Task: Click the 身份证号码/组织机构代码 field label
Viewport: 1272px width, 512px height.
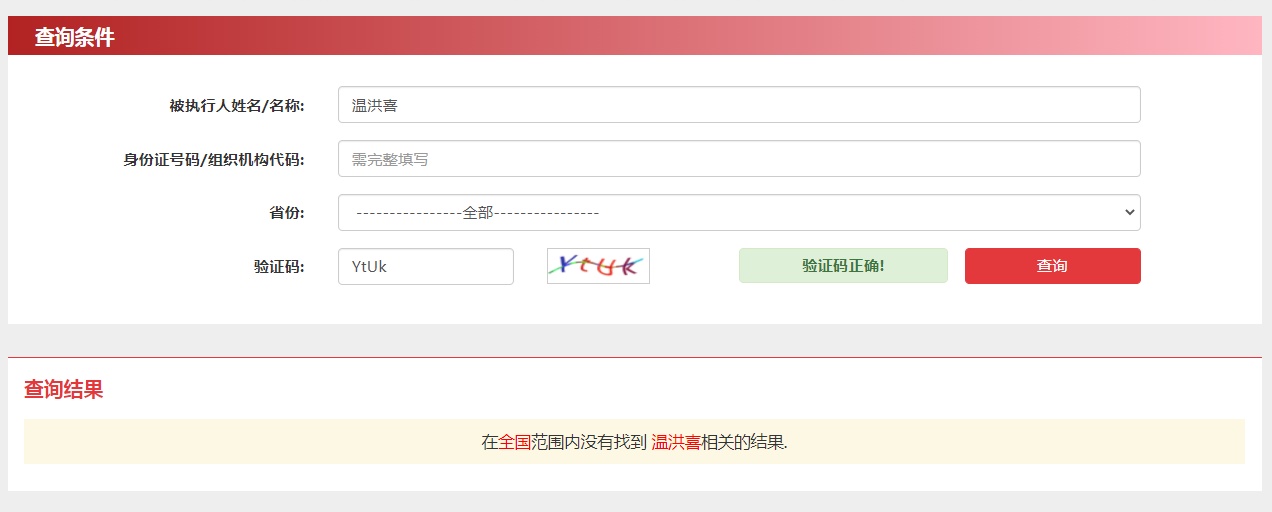Action: pos(214,159)
